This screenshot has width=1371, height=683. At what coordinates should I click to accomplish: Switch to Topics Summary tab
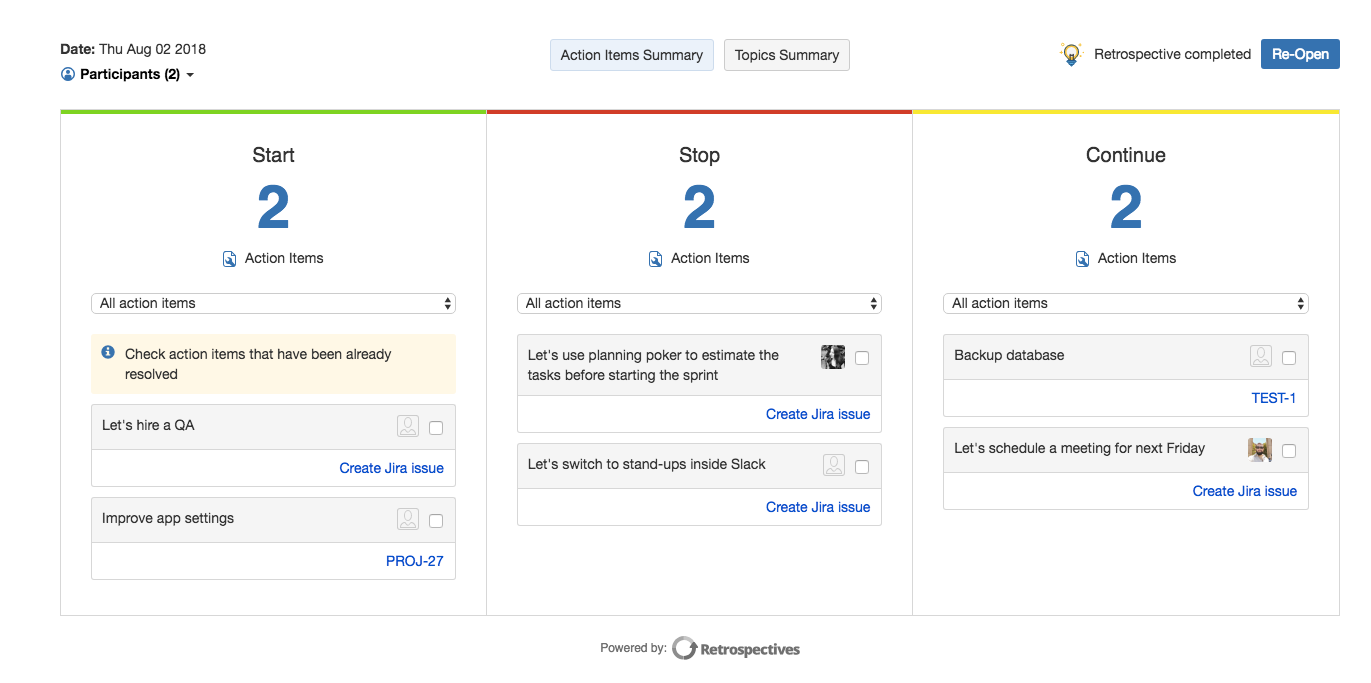click(787, 55)
